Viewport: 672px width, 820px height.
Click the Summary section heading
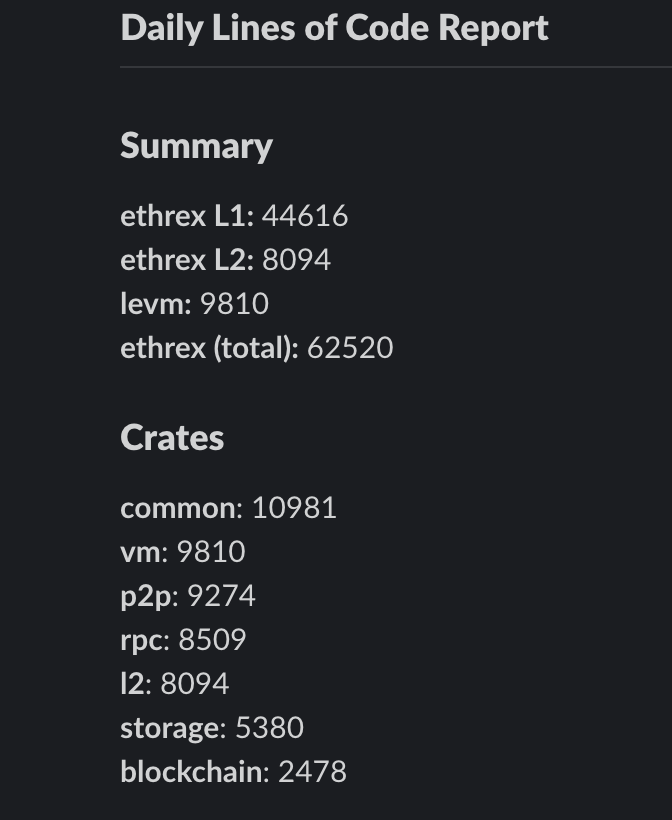(196, 146)
